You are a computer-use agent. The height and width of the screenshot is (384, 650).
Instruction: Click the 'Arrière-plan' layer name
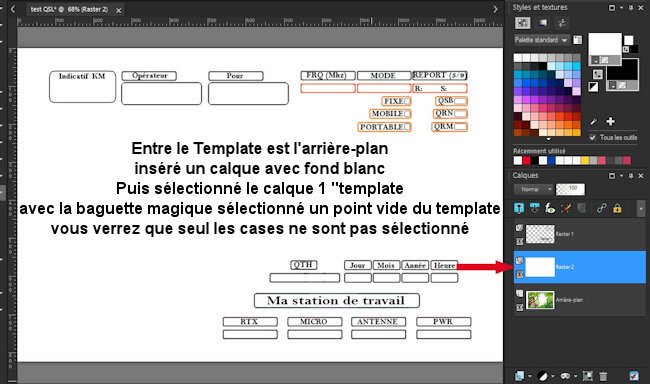(569, 300)
